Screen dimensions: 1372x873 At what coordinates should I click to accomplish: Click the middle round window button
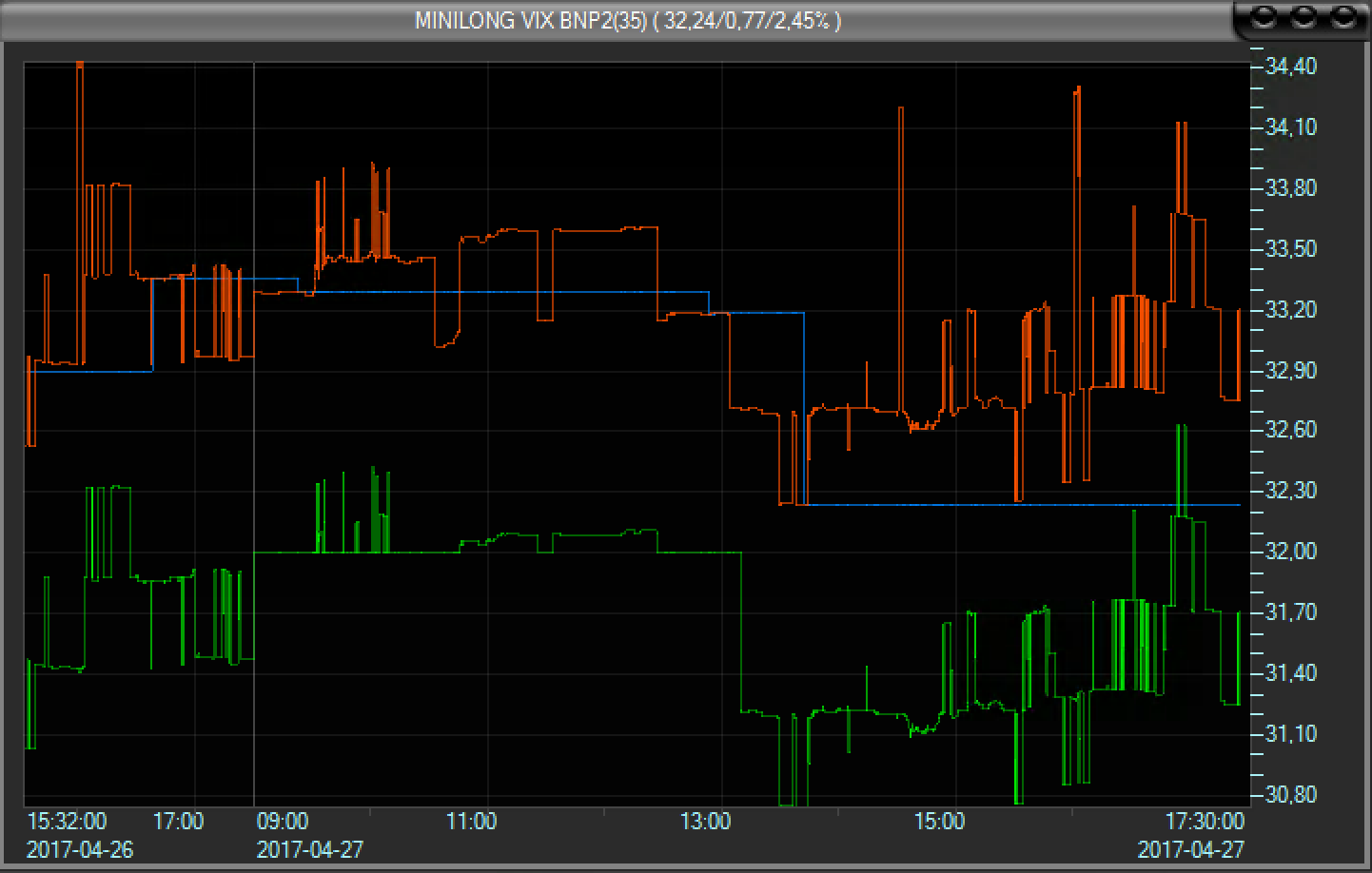[1304, 18]
